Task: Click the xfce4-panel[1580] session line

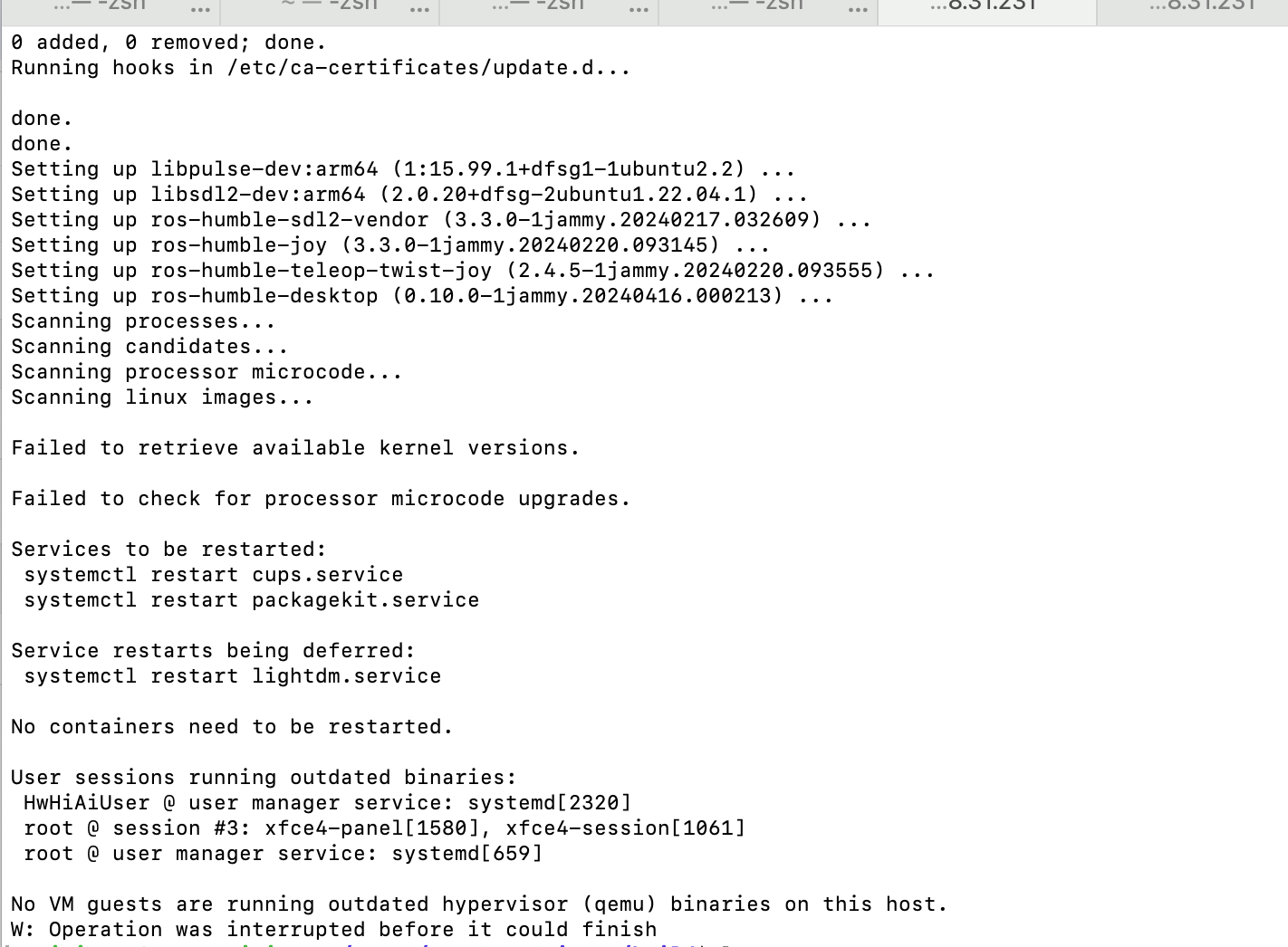Action: coord(385,828)
